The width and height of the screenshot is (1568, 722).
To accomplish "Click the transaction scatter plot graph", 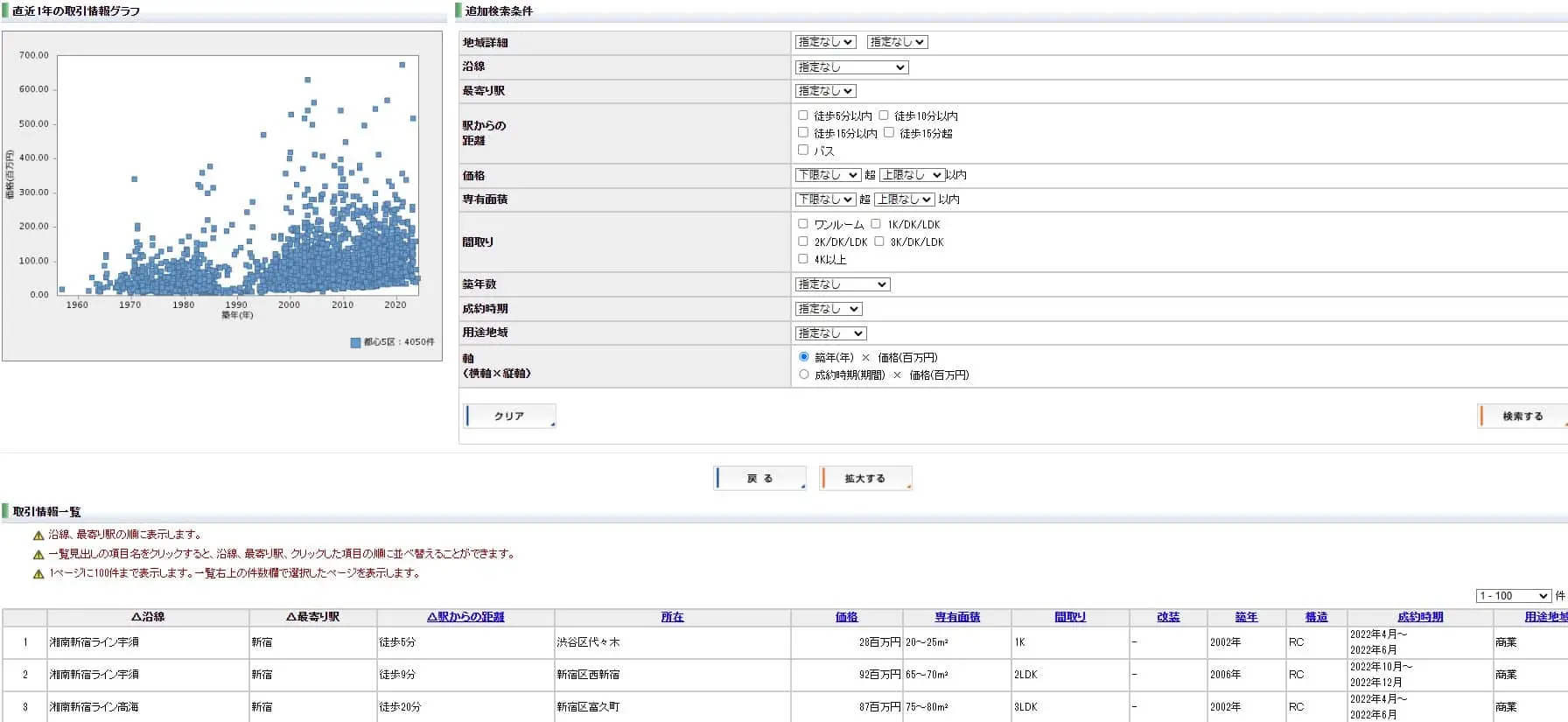I will [x=238, y=175].
